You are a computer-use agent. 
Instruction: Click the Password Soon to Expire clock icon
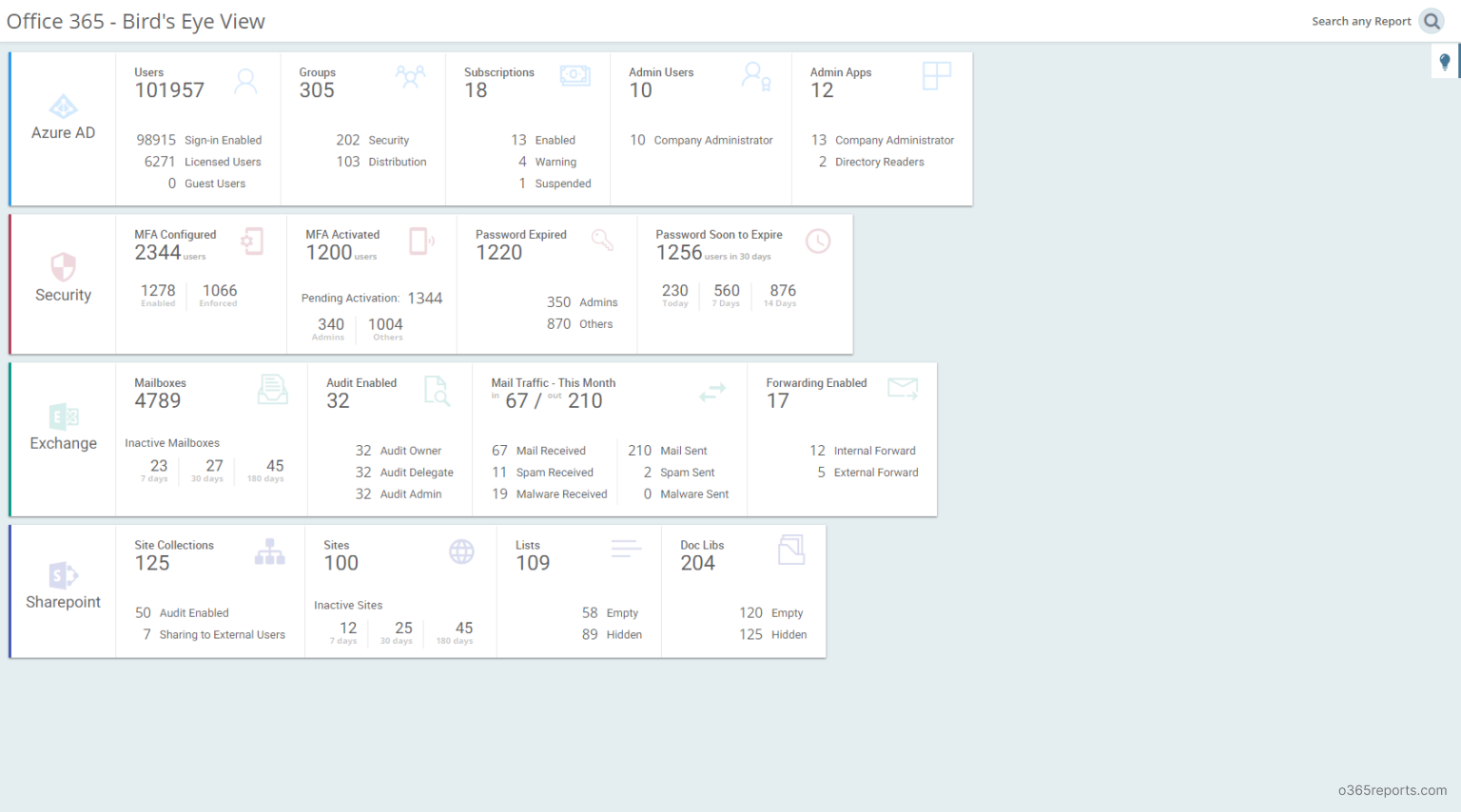pyautogui.click(x=818, y=242)
